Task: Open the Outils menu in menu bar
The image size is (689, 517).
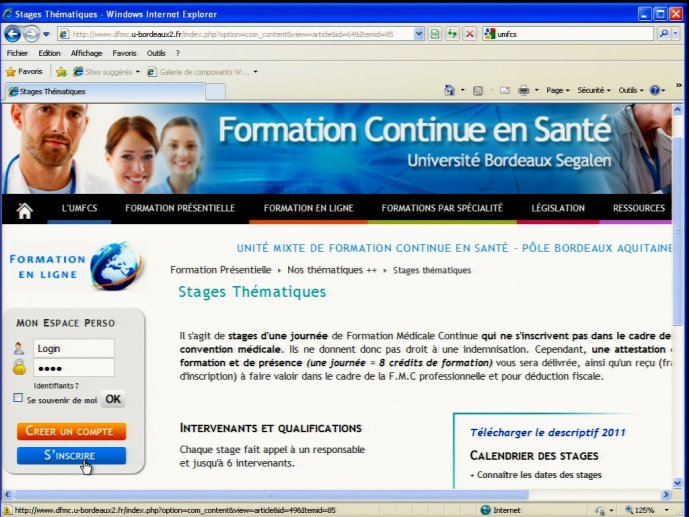Action: [156, 53]
